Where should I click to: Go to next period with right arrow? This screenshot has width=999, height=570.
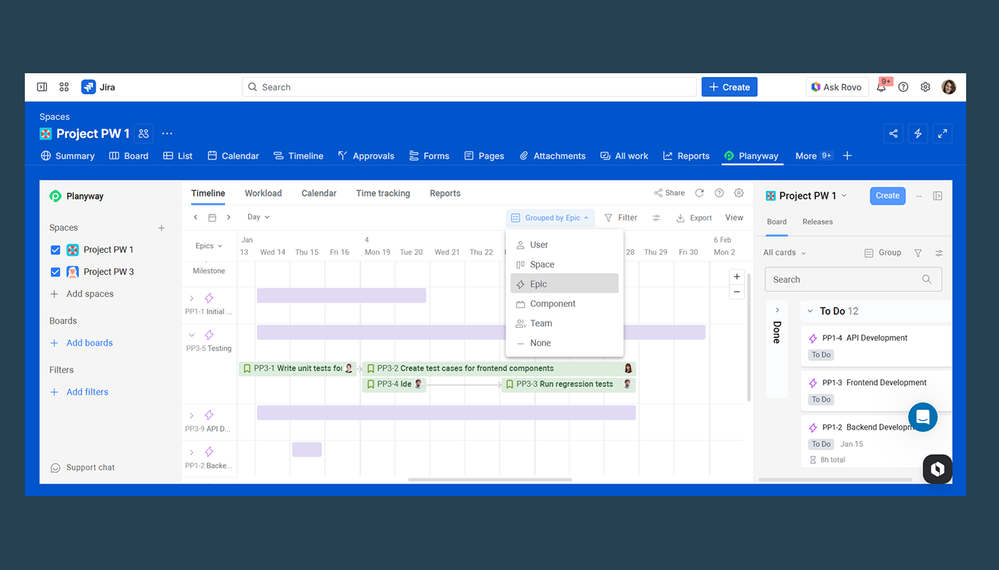pyautogui.click(x=229, y=218)
